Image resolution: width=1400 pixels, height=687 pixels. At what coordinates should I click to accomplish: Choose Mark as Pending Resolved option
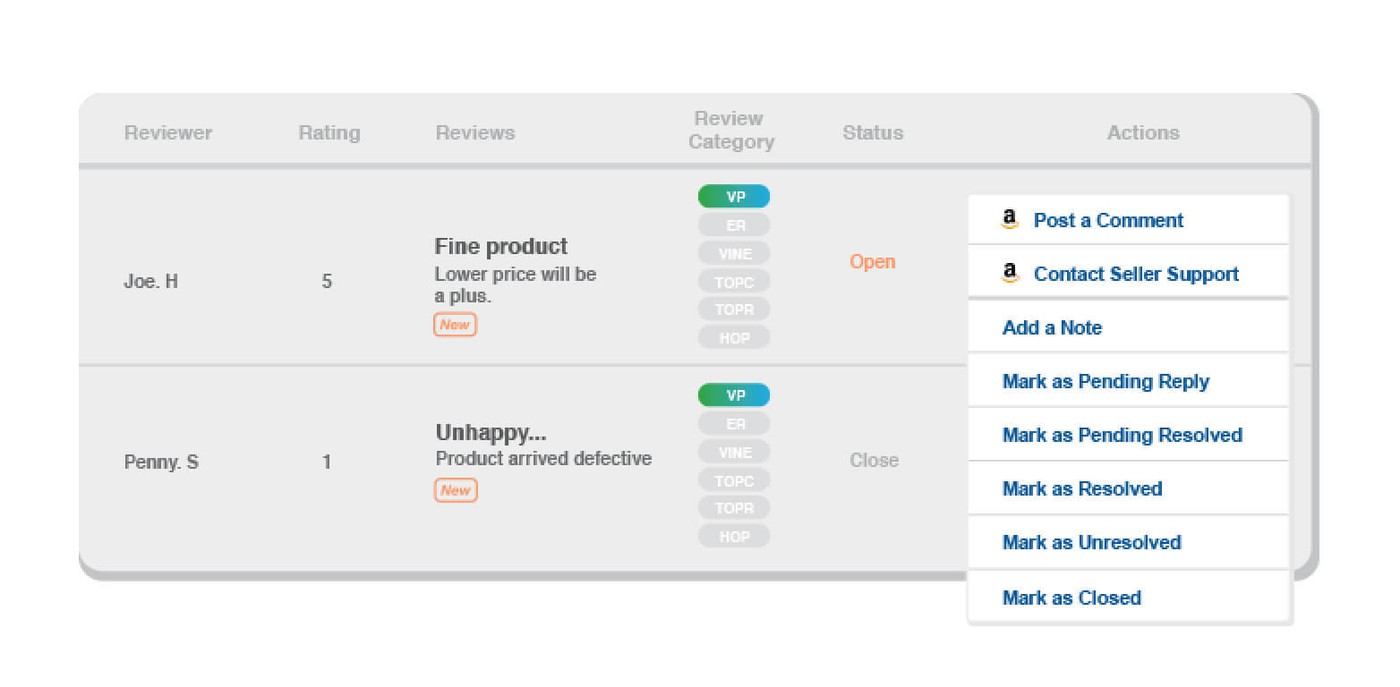tap(1122, 435)
